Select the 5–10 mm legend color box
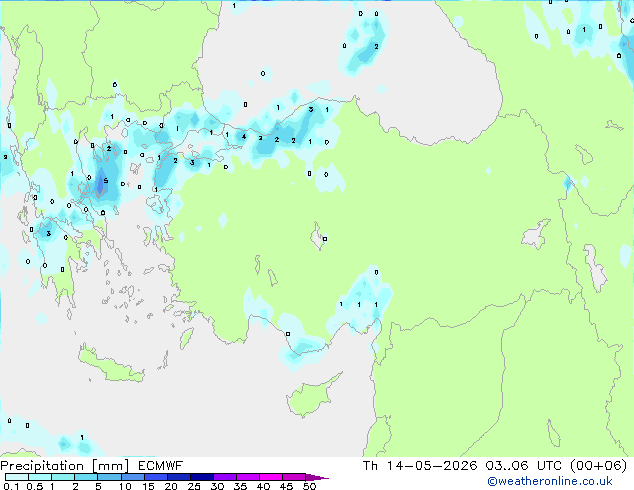This screenshot has height=490, width=634. click(109, 477)
